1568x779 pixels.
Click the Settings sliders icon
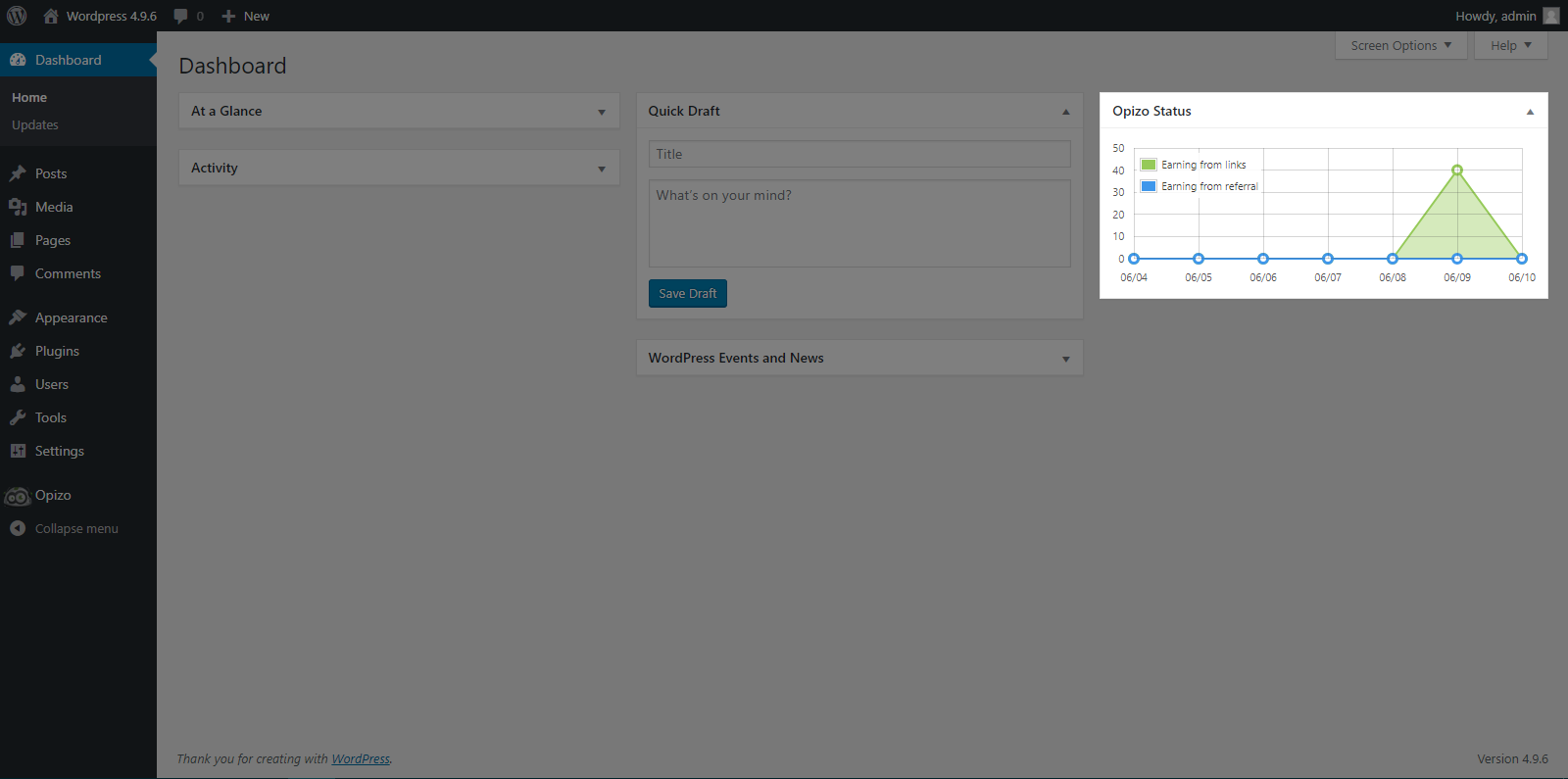[18, 451]
